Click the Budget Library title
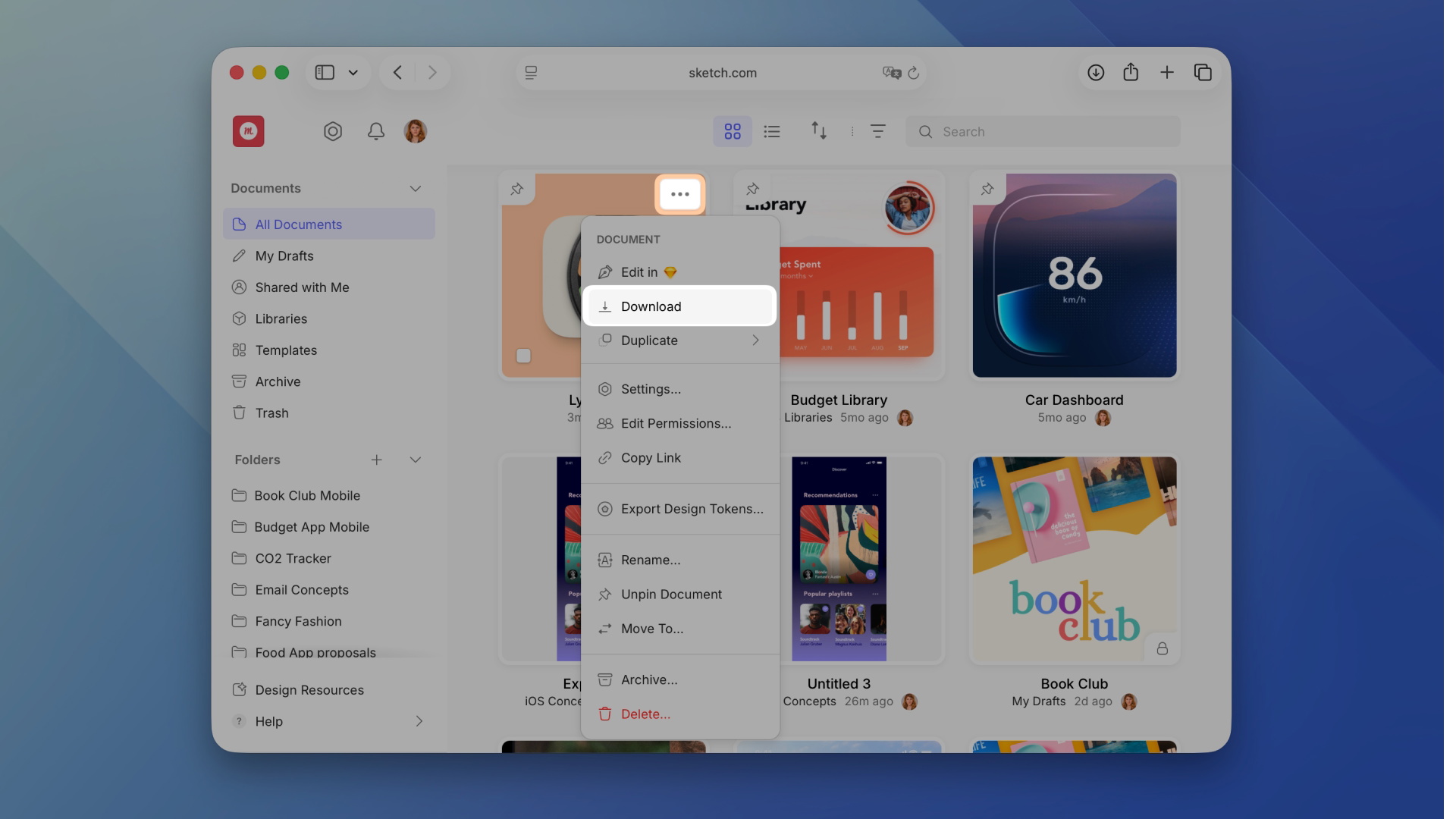Viewport: 1456px width, 819px height. (x=839, y=400)
